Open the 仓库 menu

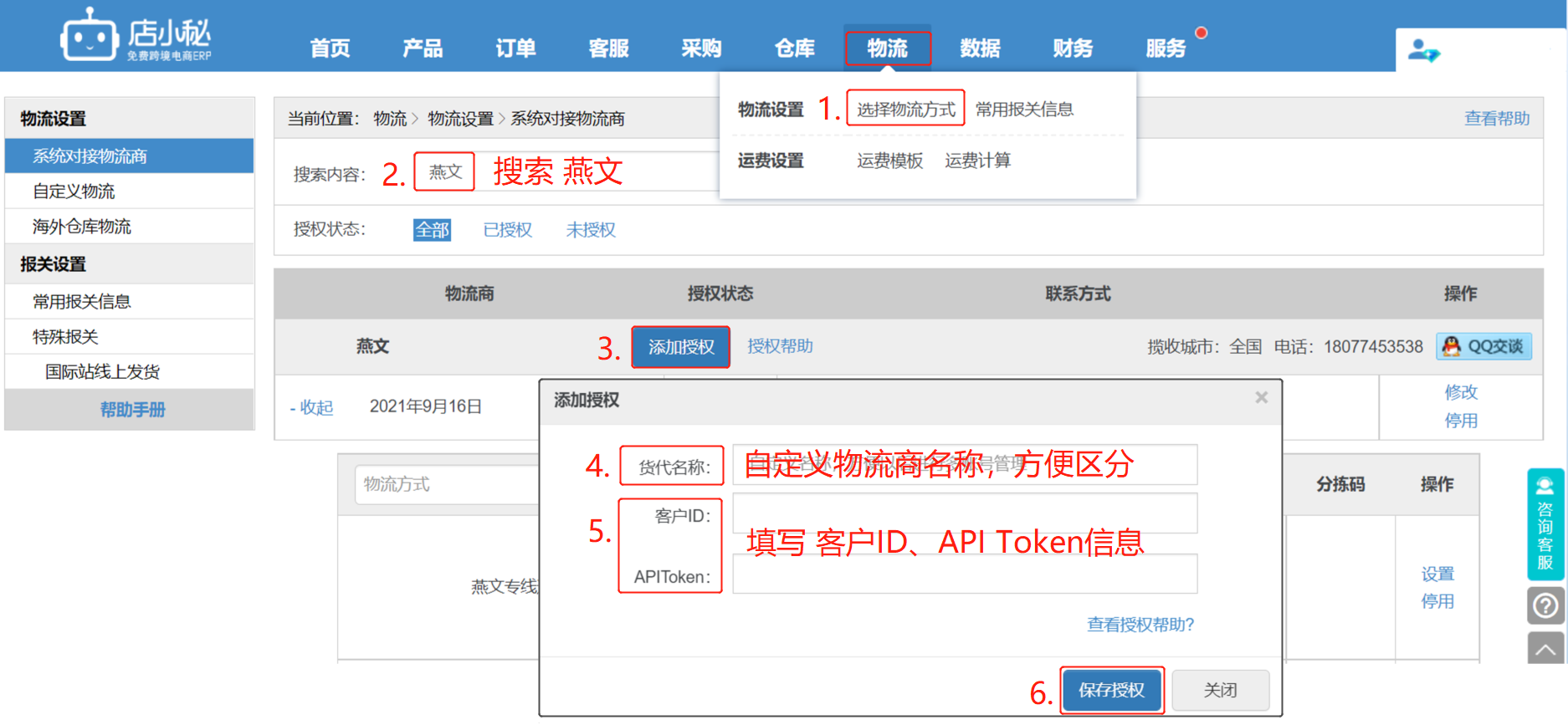(795, 49)
